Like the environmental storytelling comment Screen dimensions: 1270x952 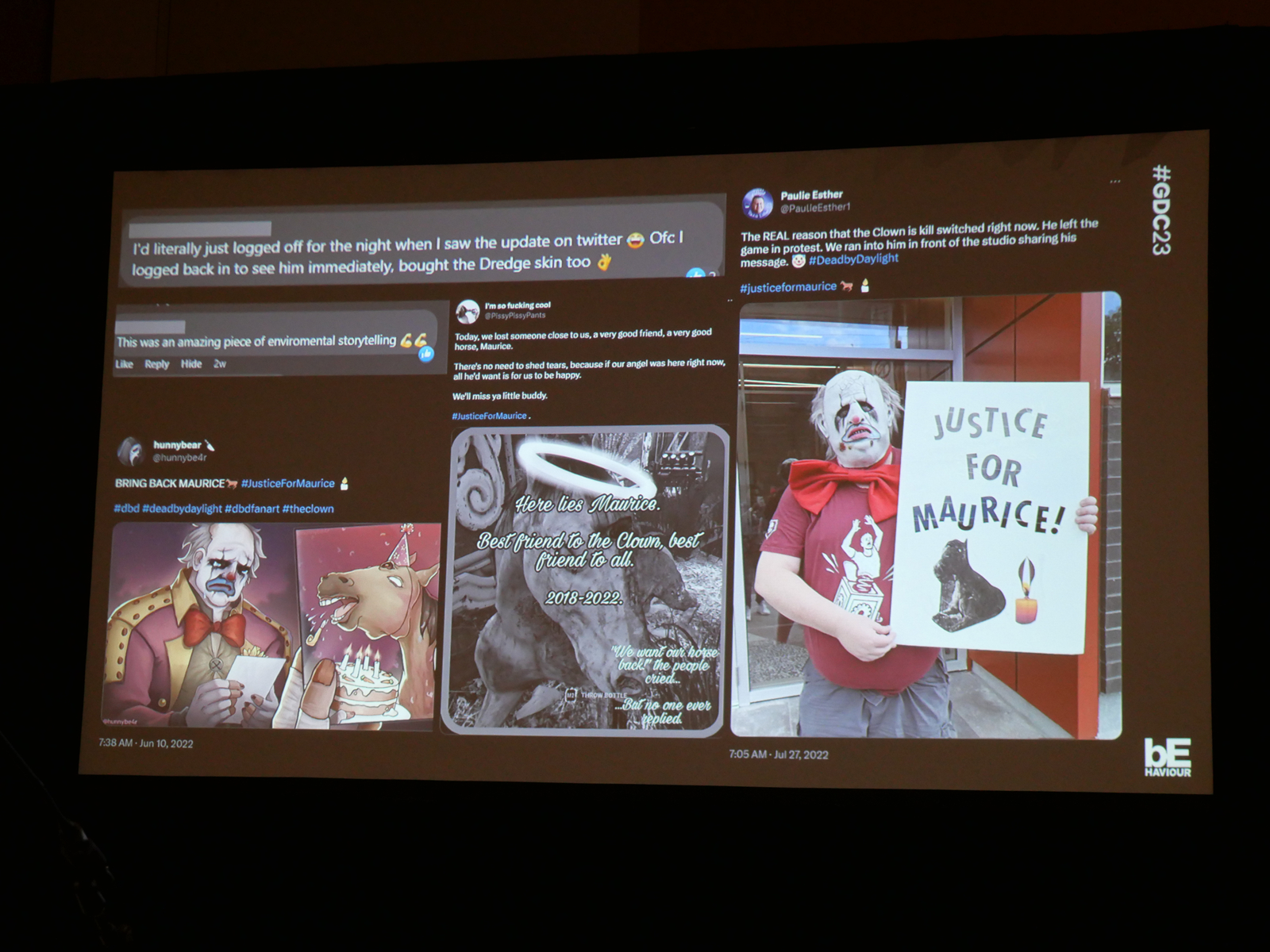[x=125, y=364]
